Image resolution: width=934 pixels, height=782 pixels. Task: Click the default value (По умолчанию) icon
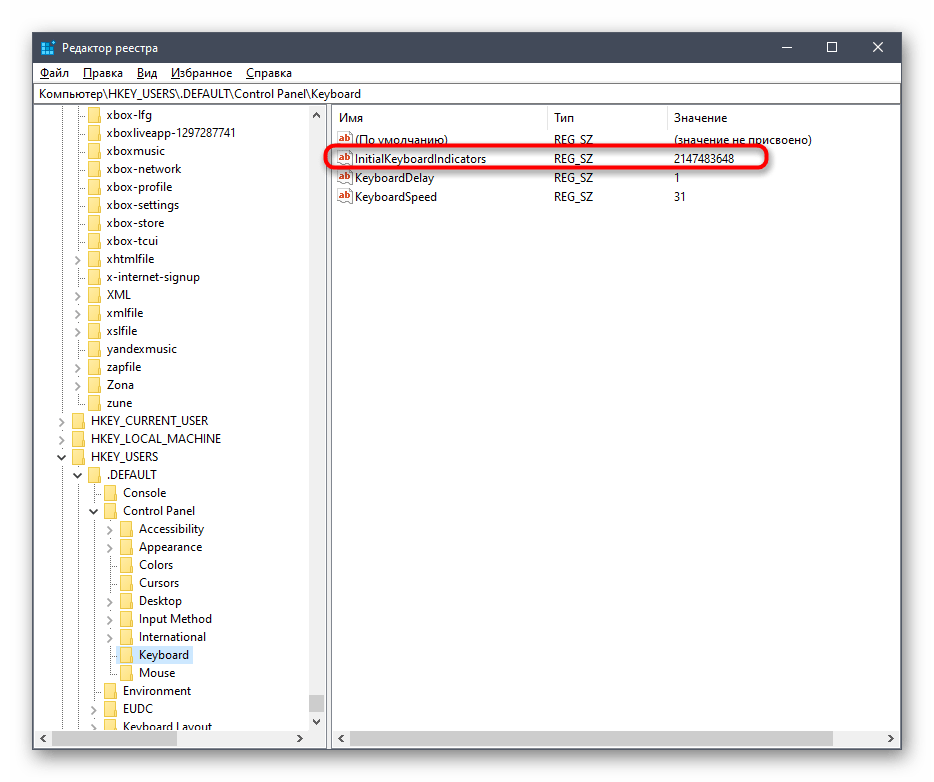(x=345, y=140)
